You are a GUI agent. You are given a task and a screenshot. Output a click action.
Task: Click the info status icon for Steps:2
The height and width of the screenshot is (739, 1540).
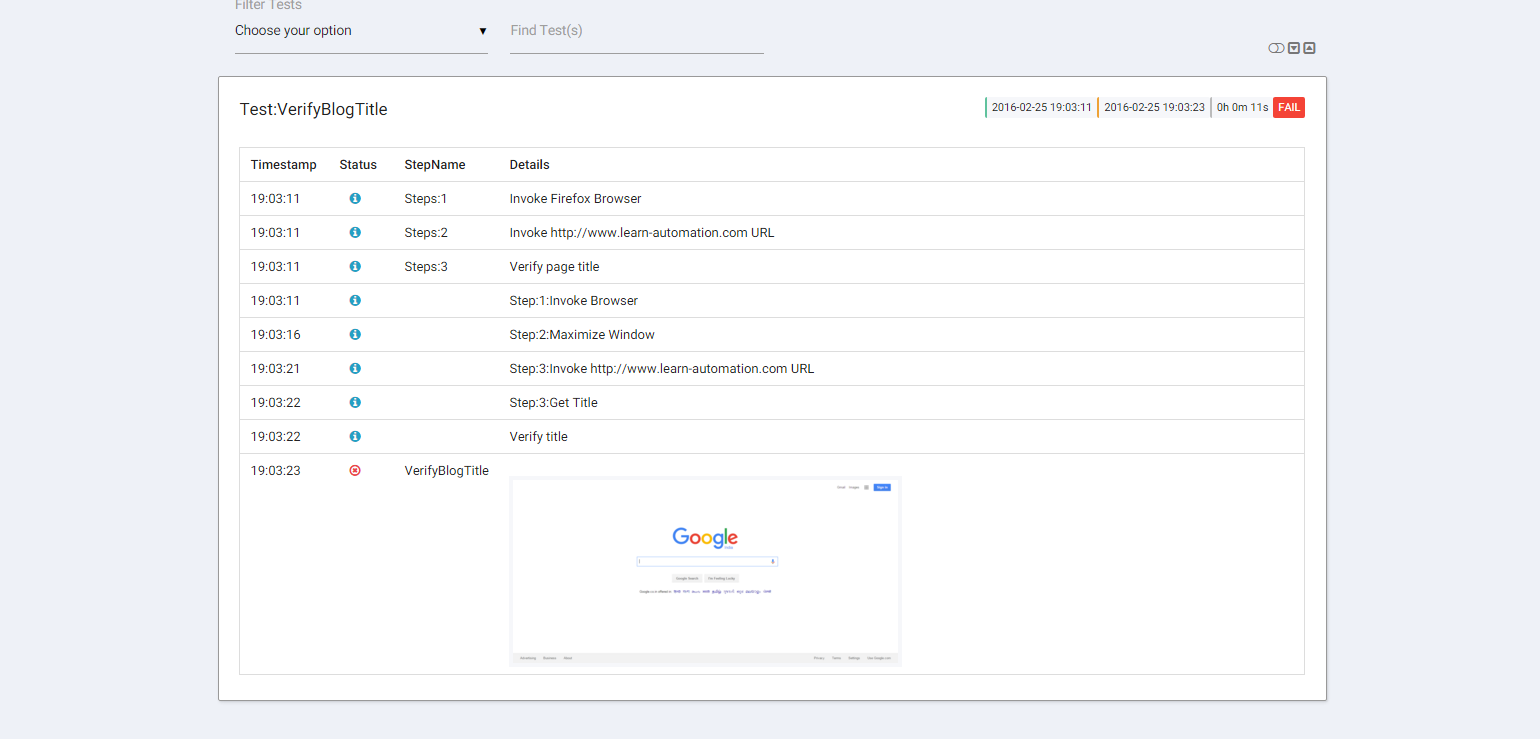point(355,232)
